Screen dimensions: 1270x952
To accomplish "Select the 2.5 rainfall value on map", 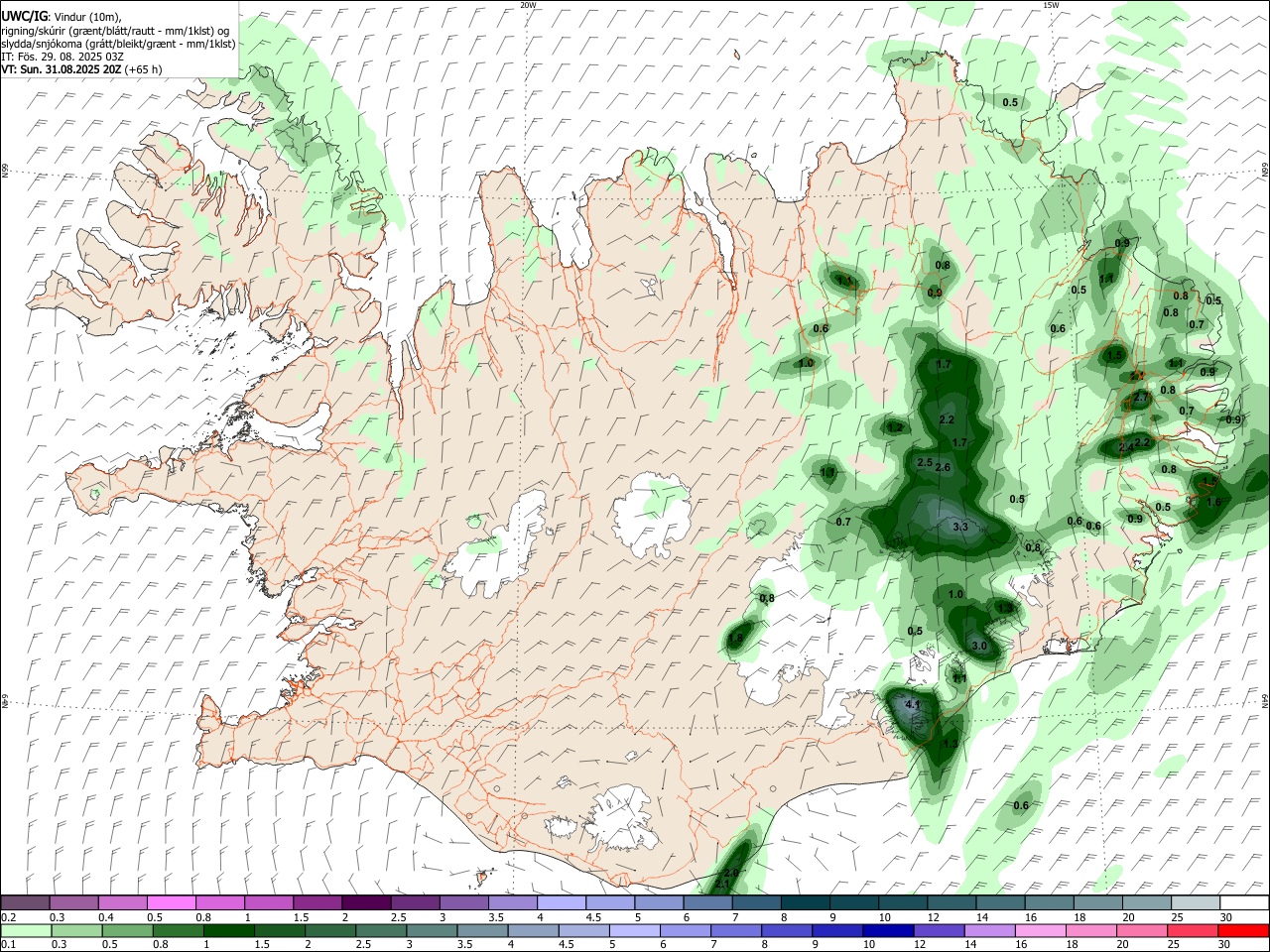I will pos(925,463).
